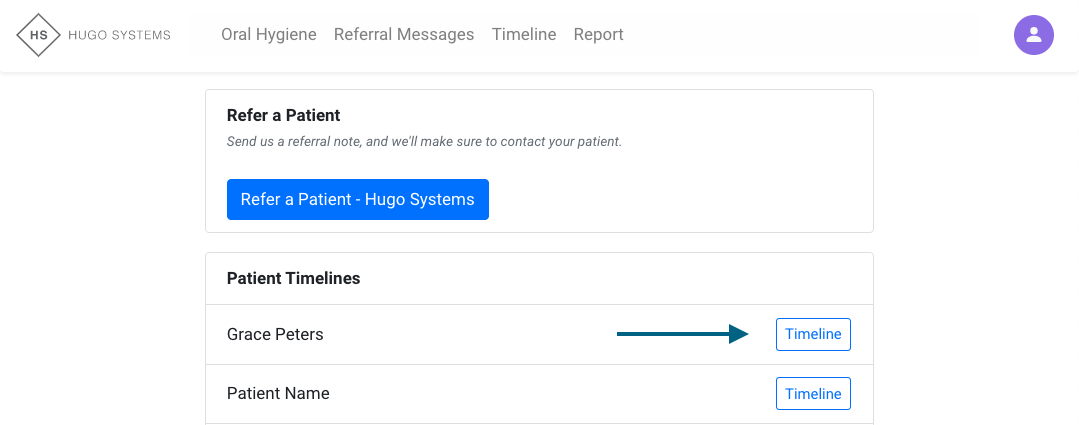
Task: Open the Report navigation item
Action: coord(598,35)
